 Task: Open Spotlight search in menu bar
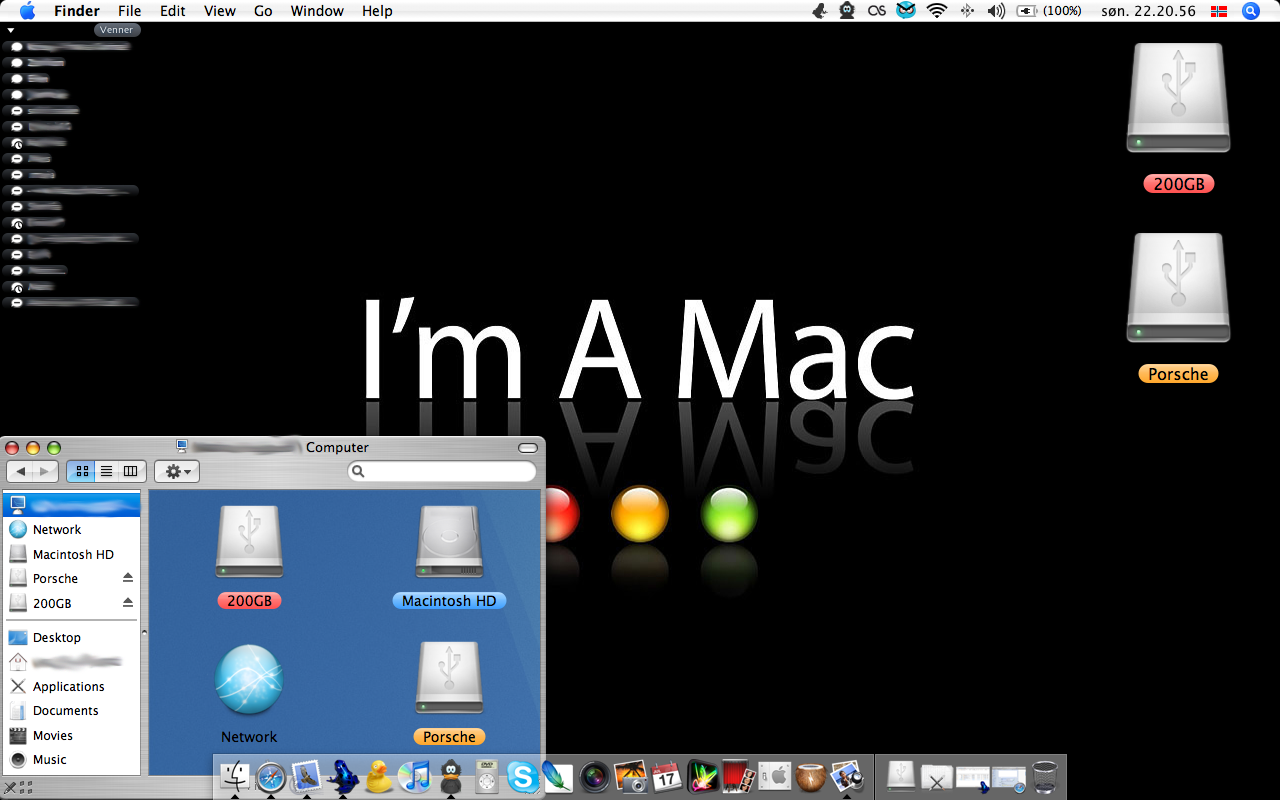pos(1250,11)
